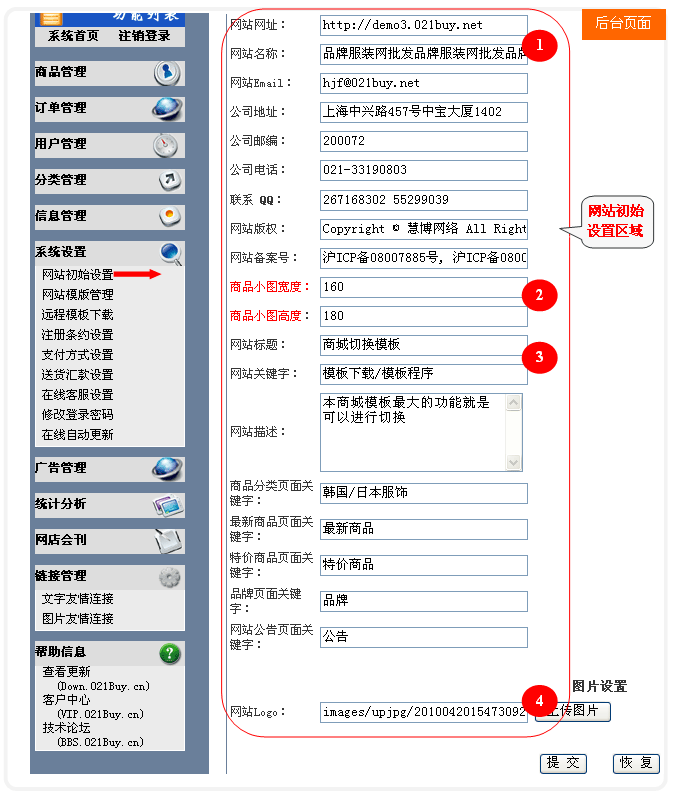
Task: Click the 公司邮编 input field
Action: point(424,141)
